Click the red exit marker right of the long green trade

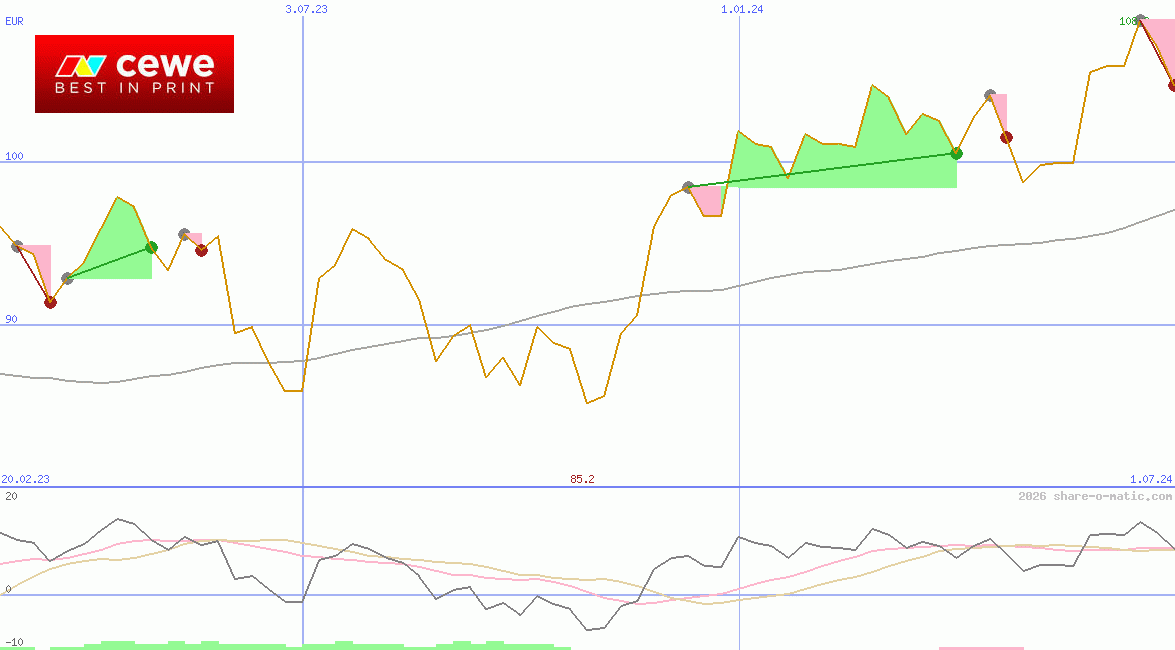1006,137
